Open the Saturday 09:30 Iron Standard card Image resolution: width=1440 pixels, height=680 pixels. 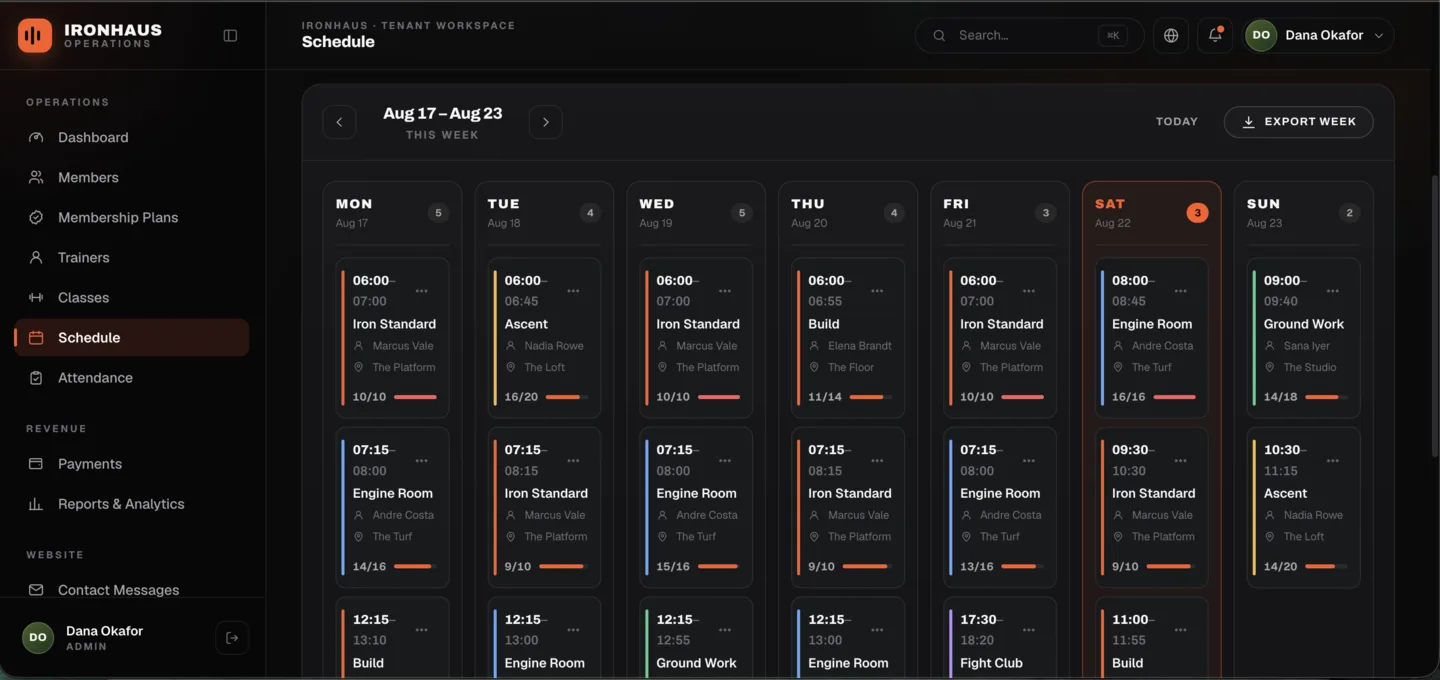click(1152, 506)
